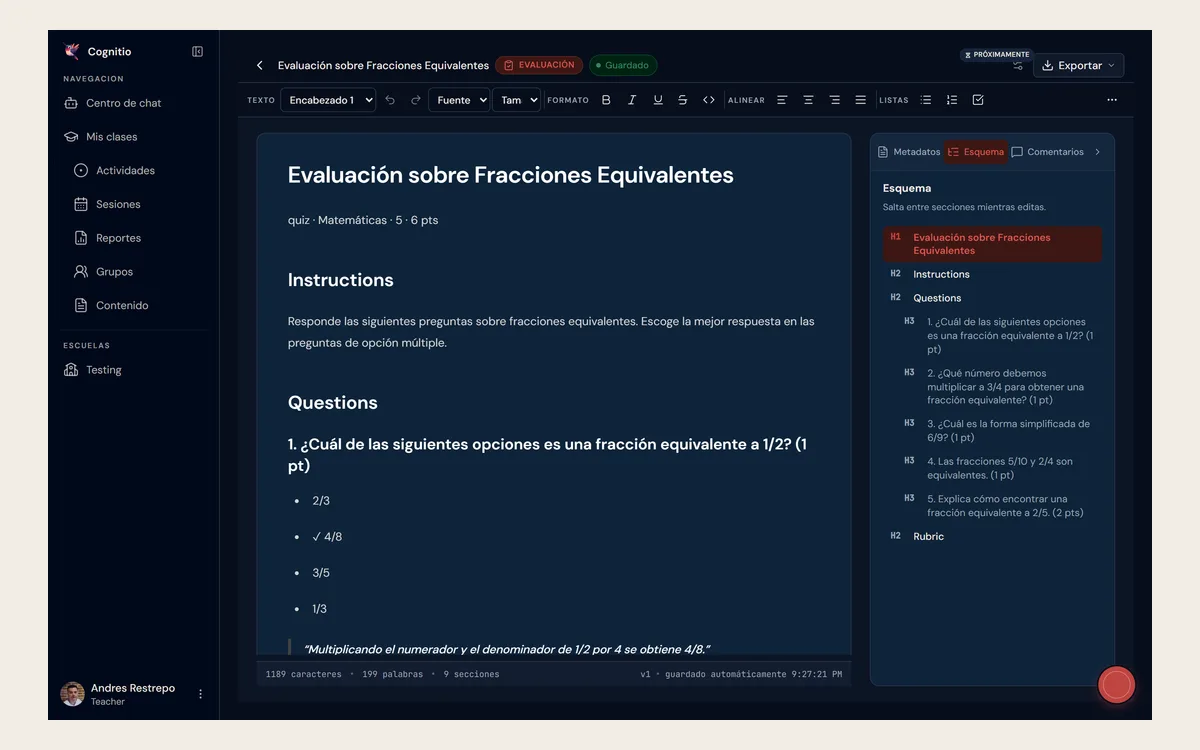Click the Questions heading in document
This screenshot has height=750, width=1200.
332,403
